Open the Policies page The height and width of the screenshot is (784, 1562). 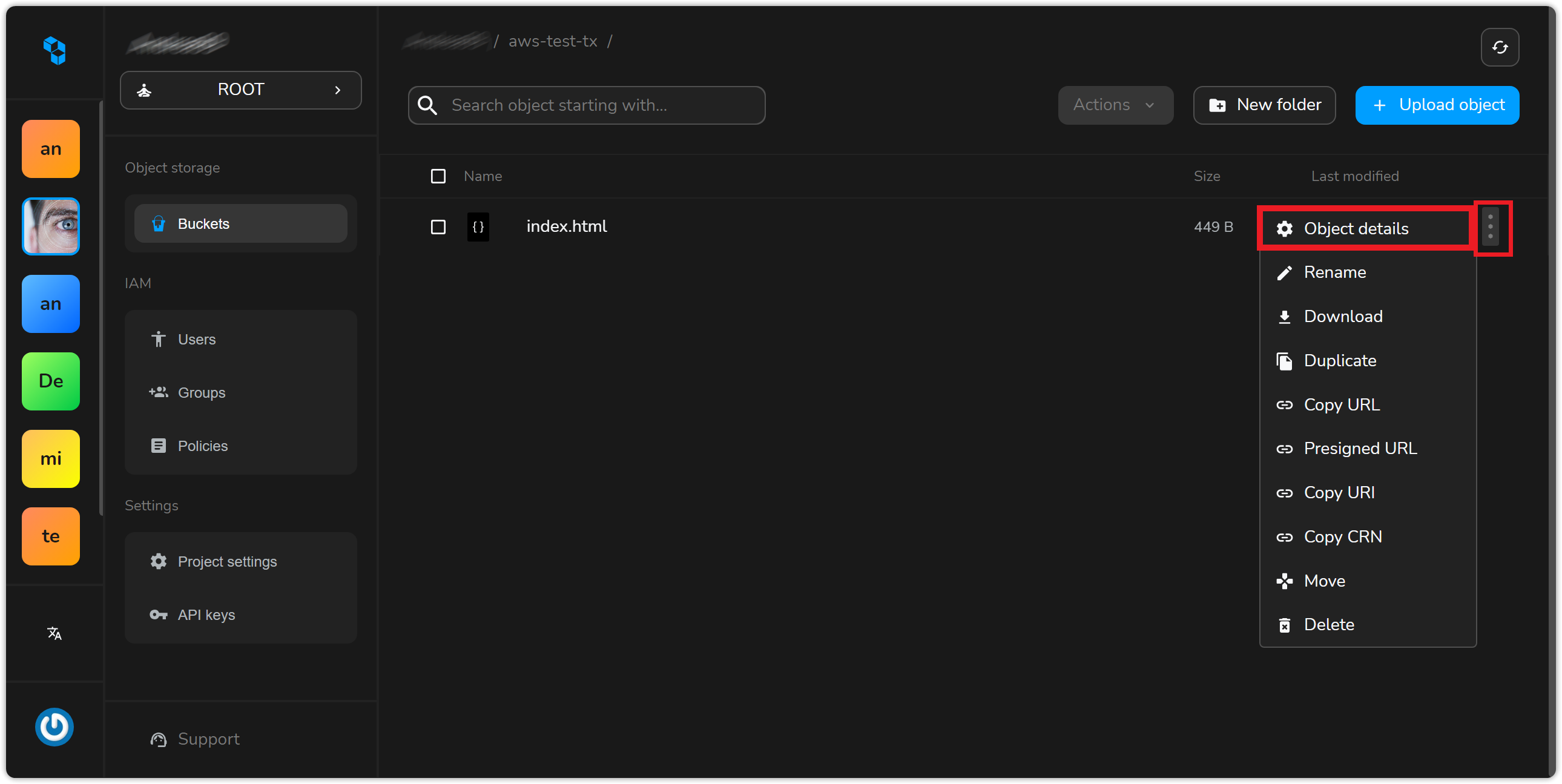point(241,446)
